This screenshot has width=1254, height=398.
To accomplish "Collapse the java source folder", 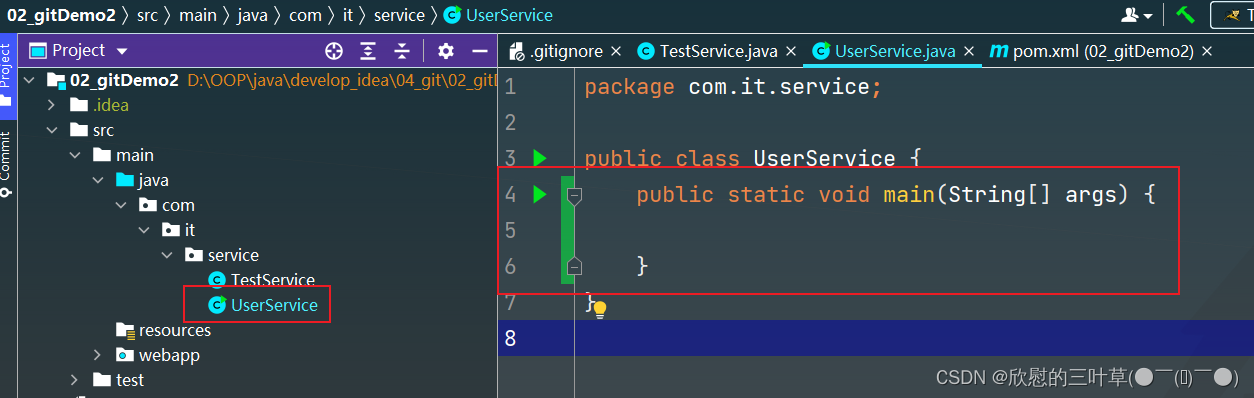I will click(x=98, y=180).
